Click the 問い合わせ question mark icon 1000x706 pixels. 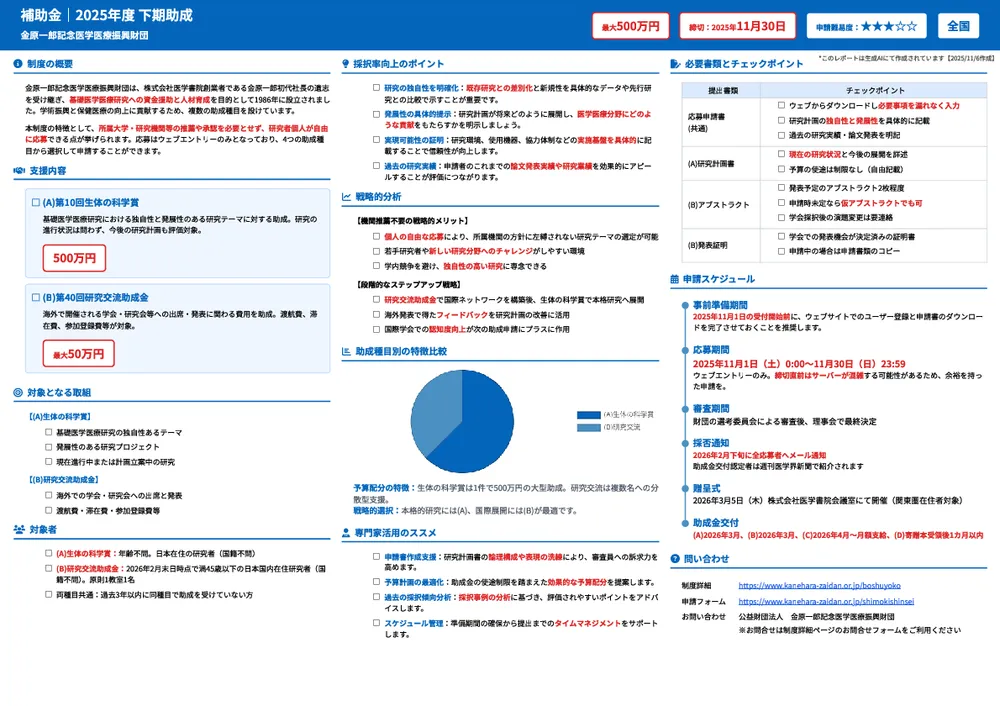coord(676,558)
